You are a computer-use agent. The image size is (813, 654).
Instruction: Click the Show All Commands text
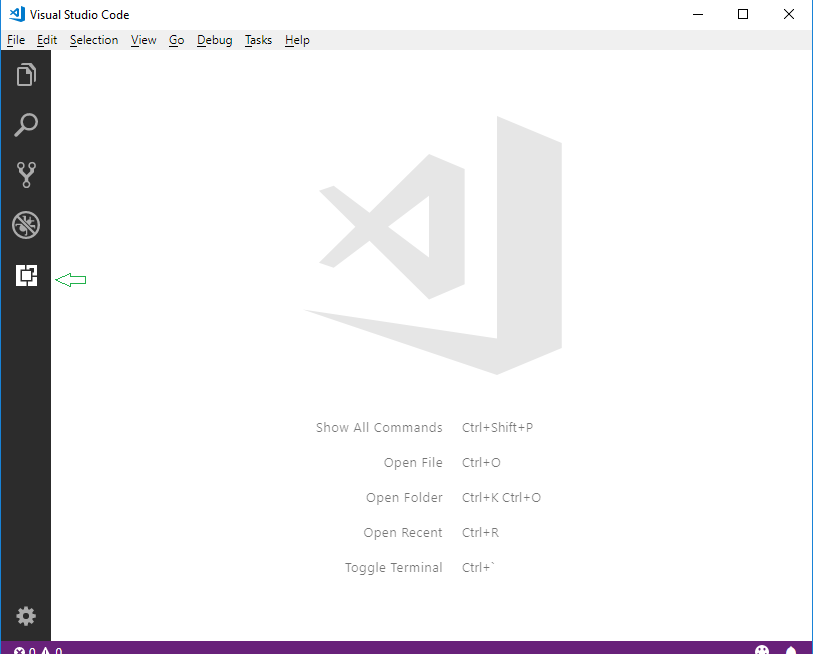pyautogui.click(x=379, y=427)
